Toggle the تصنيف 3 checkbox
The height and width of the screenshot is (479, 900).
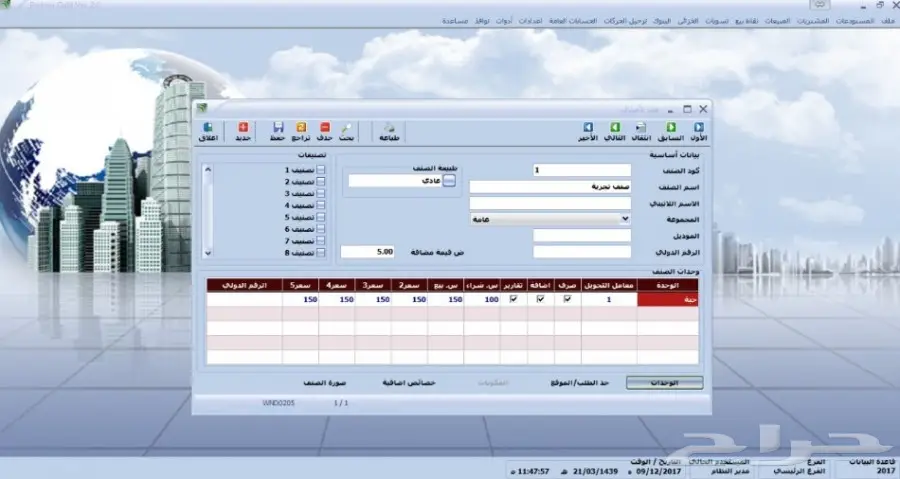[x=320, y=193]
